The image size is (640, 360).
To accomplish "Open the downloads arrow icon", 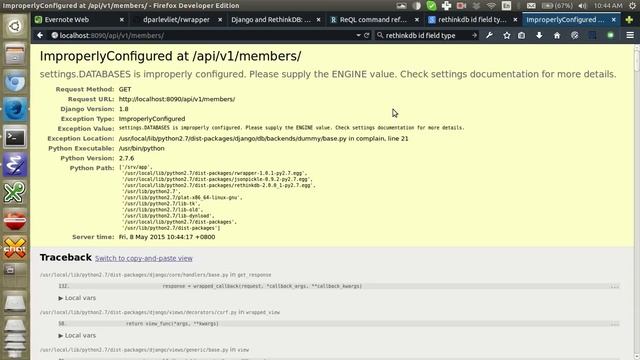I will point(539,36).
